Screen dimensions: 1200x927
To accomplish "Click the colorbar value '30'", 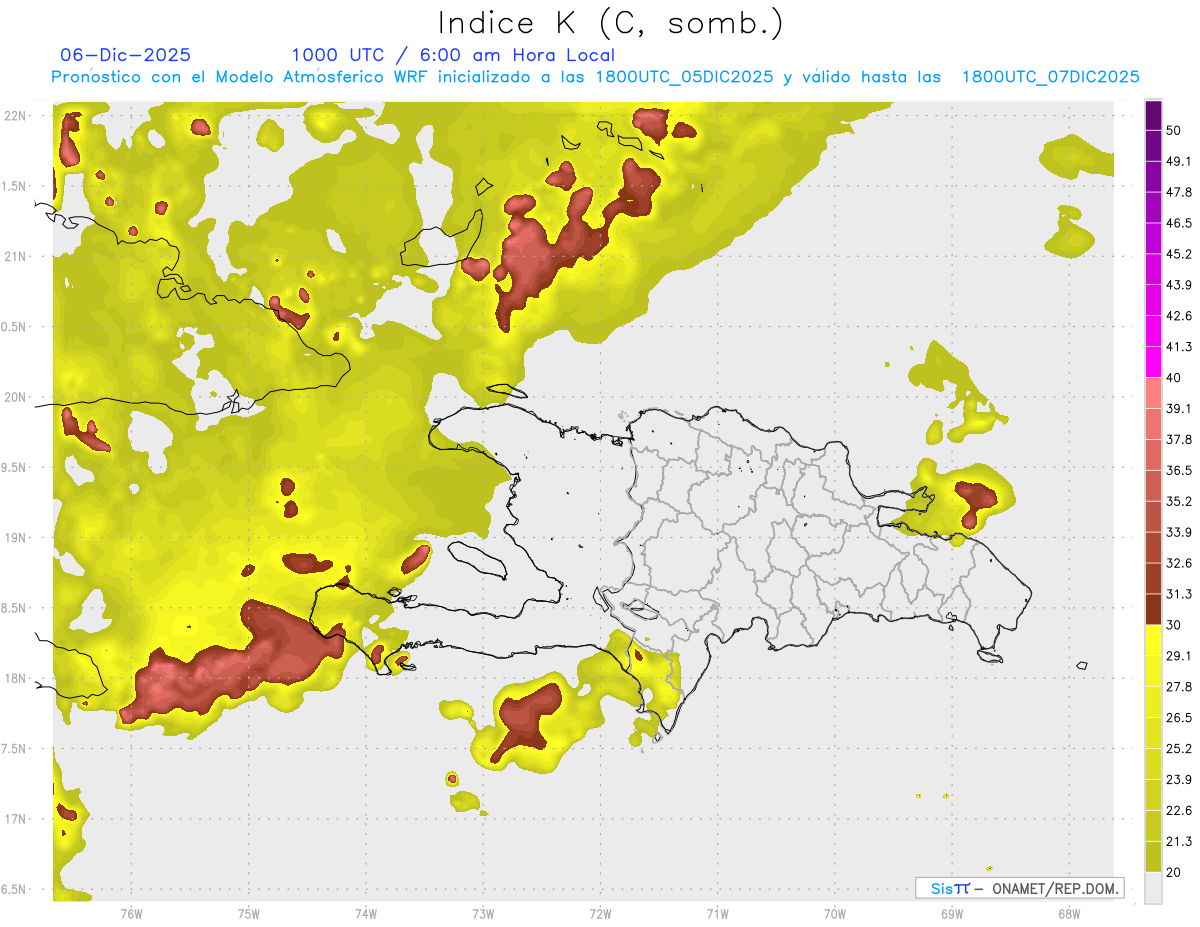I will pos(1175,625).
